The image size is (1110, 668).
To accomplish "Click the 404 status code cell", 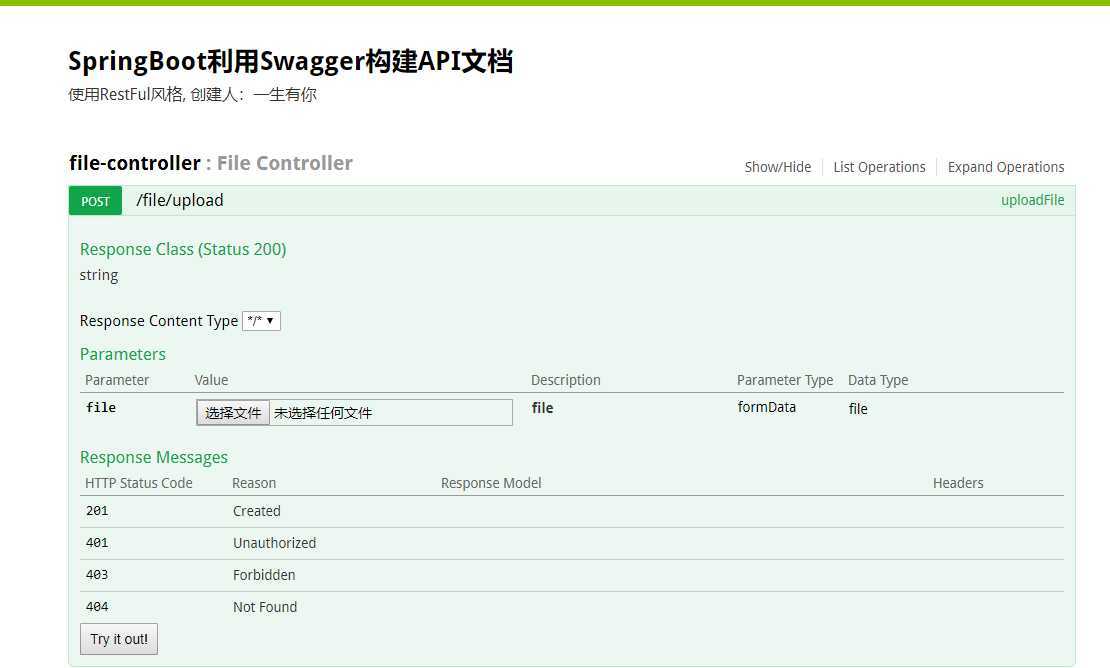I will (x=97, y=606).
